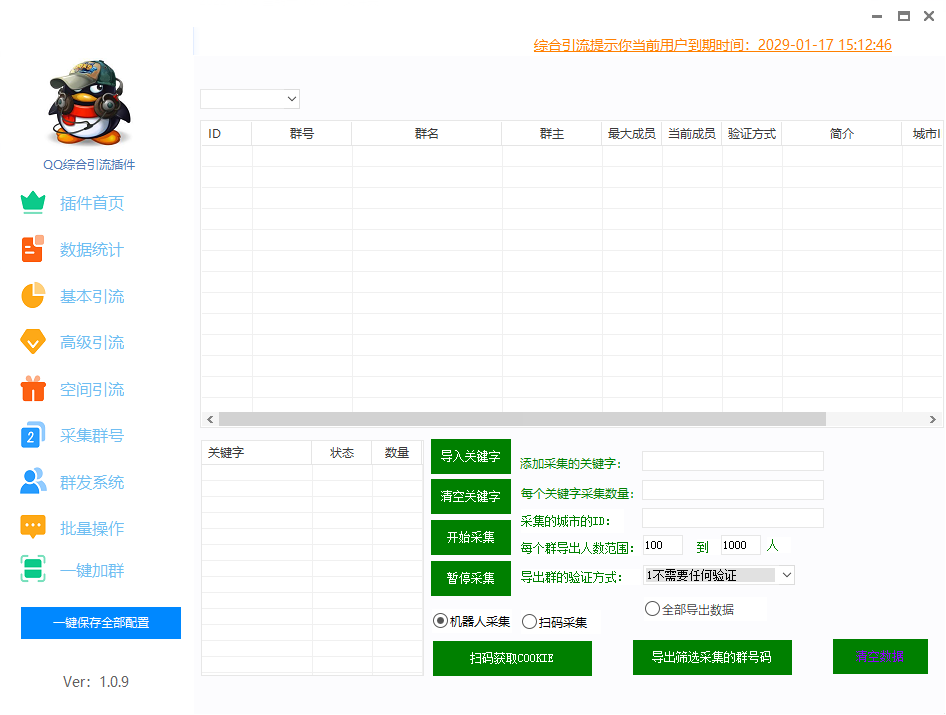This screenshot has height=715, width=946.
Task: Select the pie chart icon for 基本引流
Action: 33,296
